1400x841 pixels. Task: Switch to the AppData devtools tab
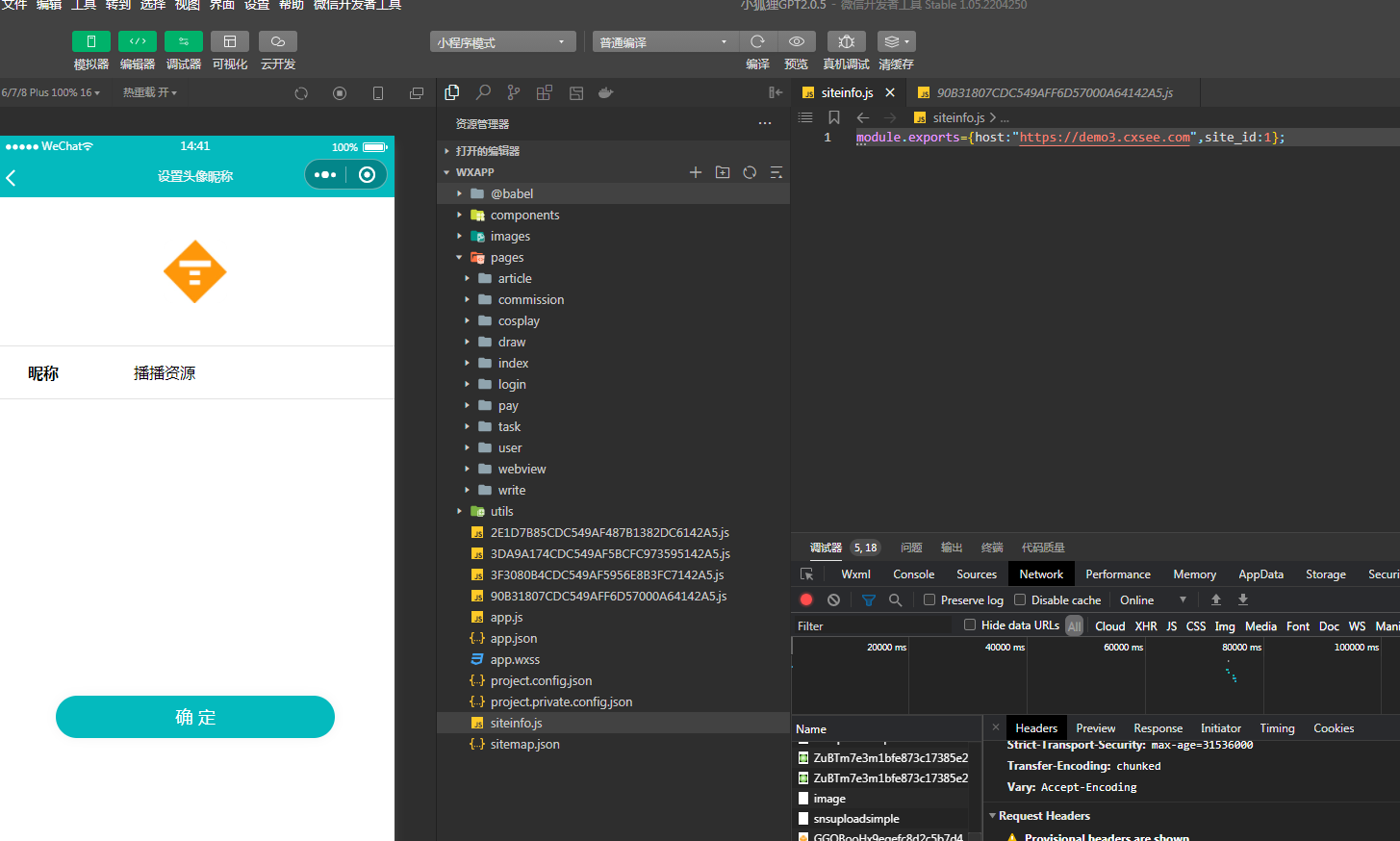tap(1260, 574)
